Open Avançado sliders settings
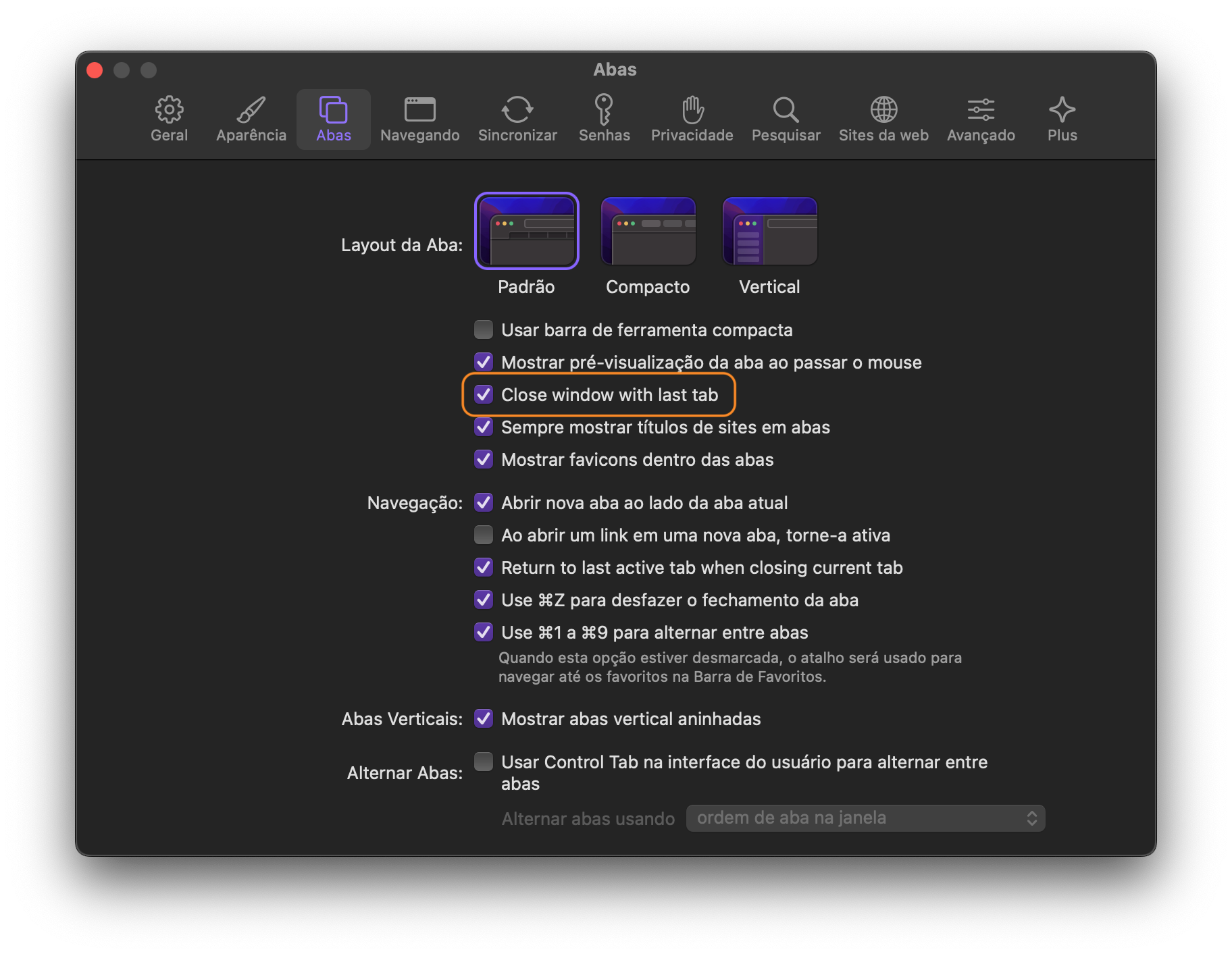1232x956 pixels. (x=981, y=119)
